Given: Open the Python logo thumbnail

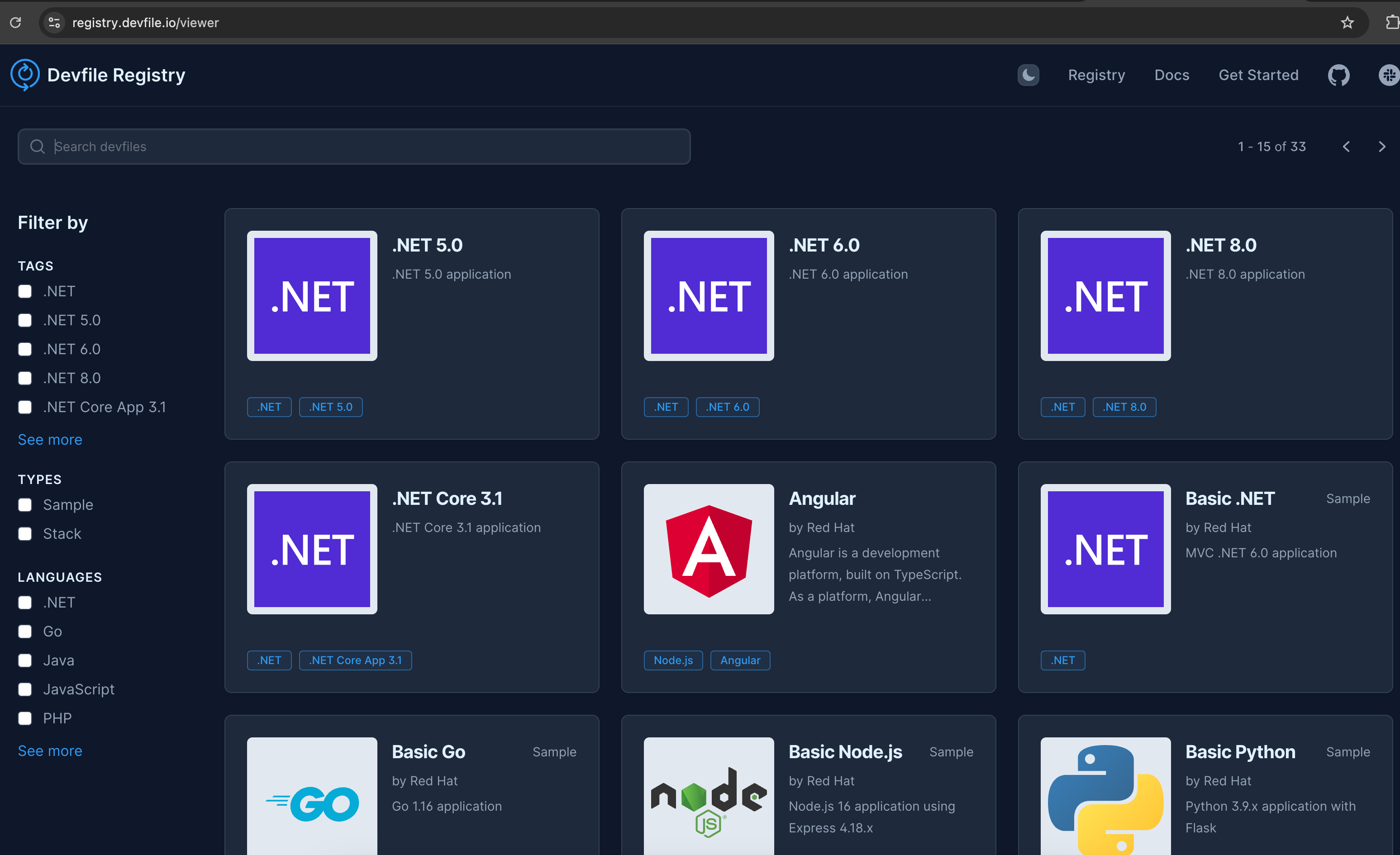Looking at the screenshot, I should pos(1105,796).
